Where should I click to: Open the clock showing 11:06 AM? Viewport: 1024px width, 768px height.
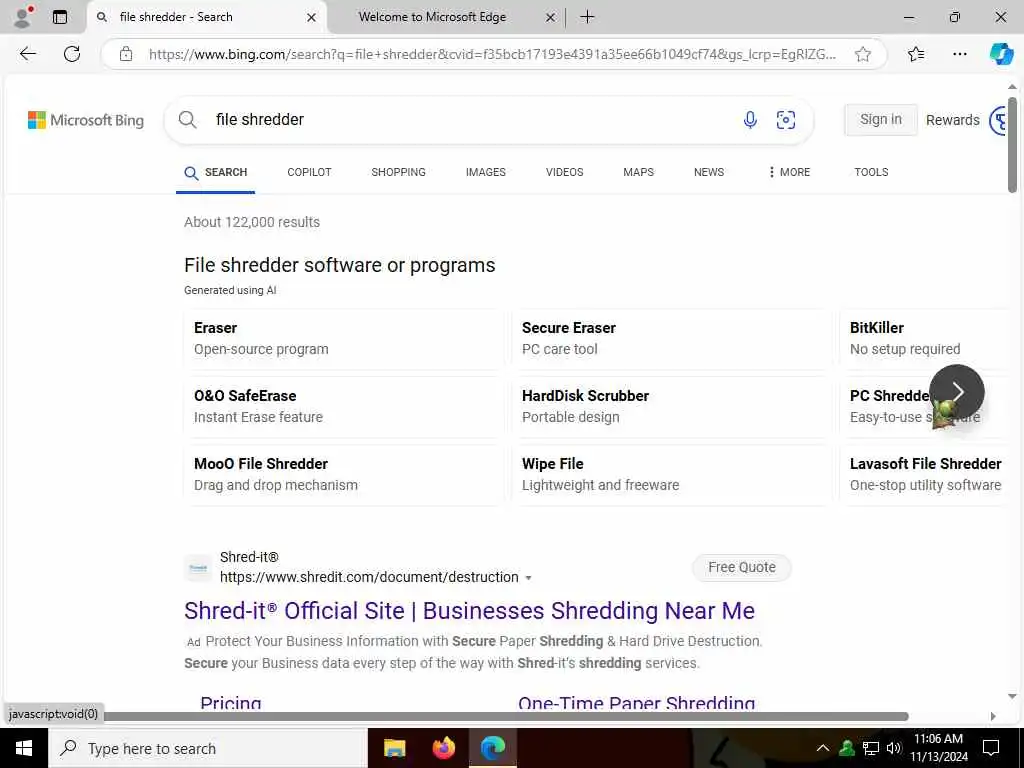(x=938, y=748)
